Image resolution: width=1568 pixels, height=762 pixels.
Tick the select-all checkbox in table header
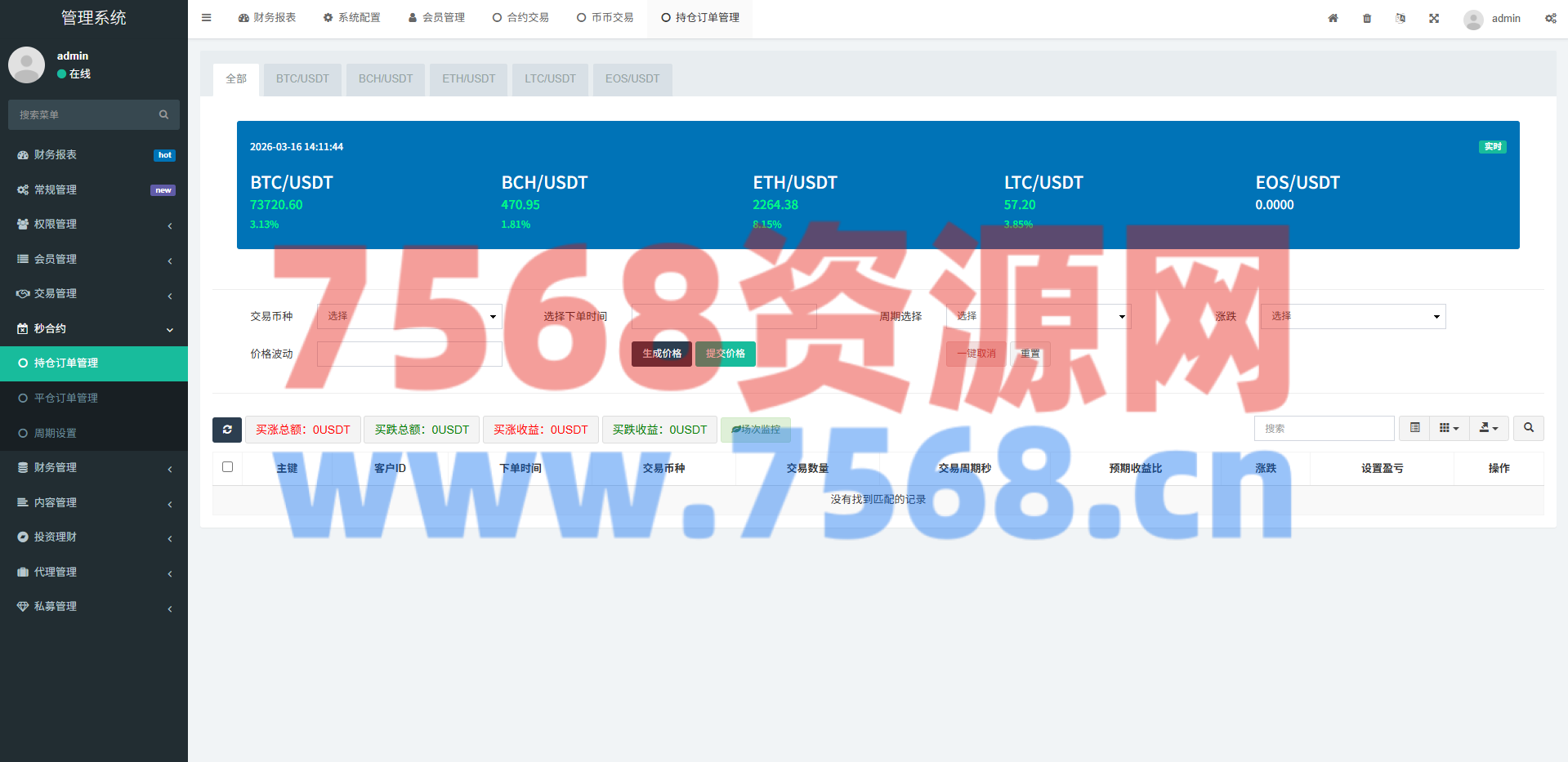coord(228,467)
